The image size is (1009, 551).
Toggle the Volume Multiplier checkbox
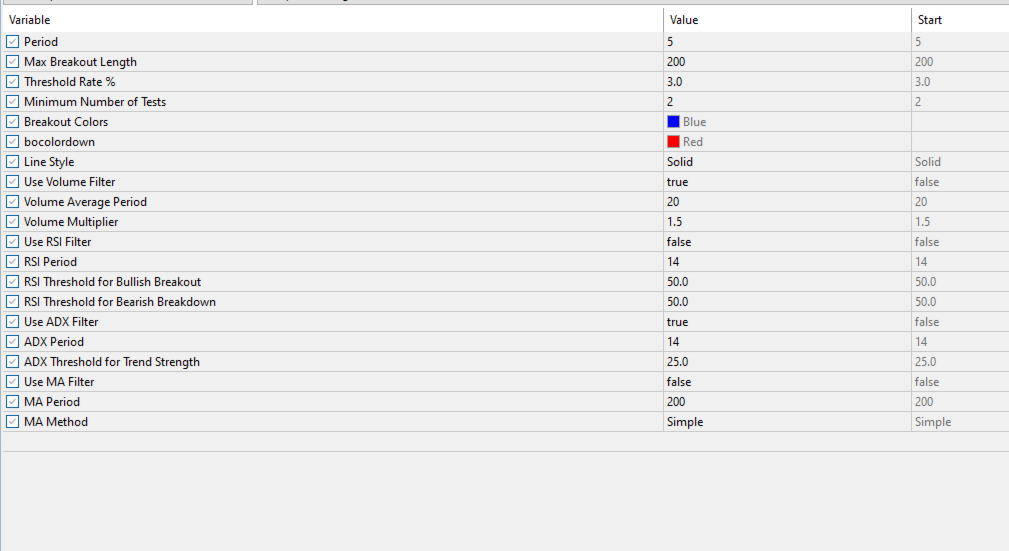(13, 221)
